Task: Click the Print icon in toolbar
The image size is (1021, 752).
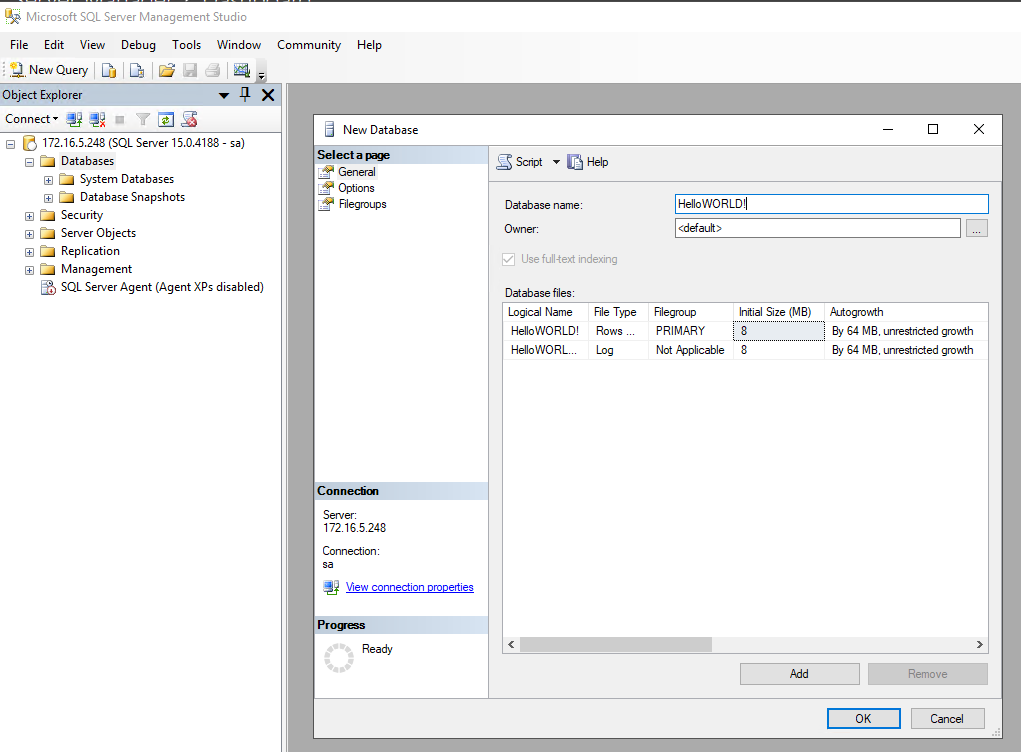Action: (212, 70)
